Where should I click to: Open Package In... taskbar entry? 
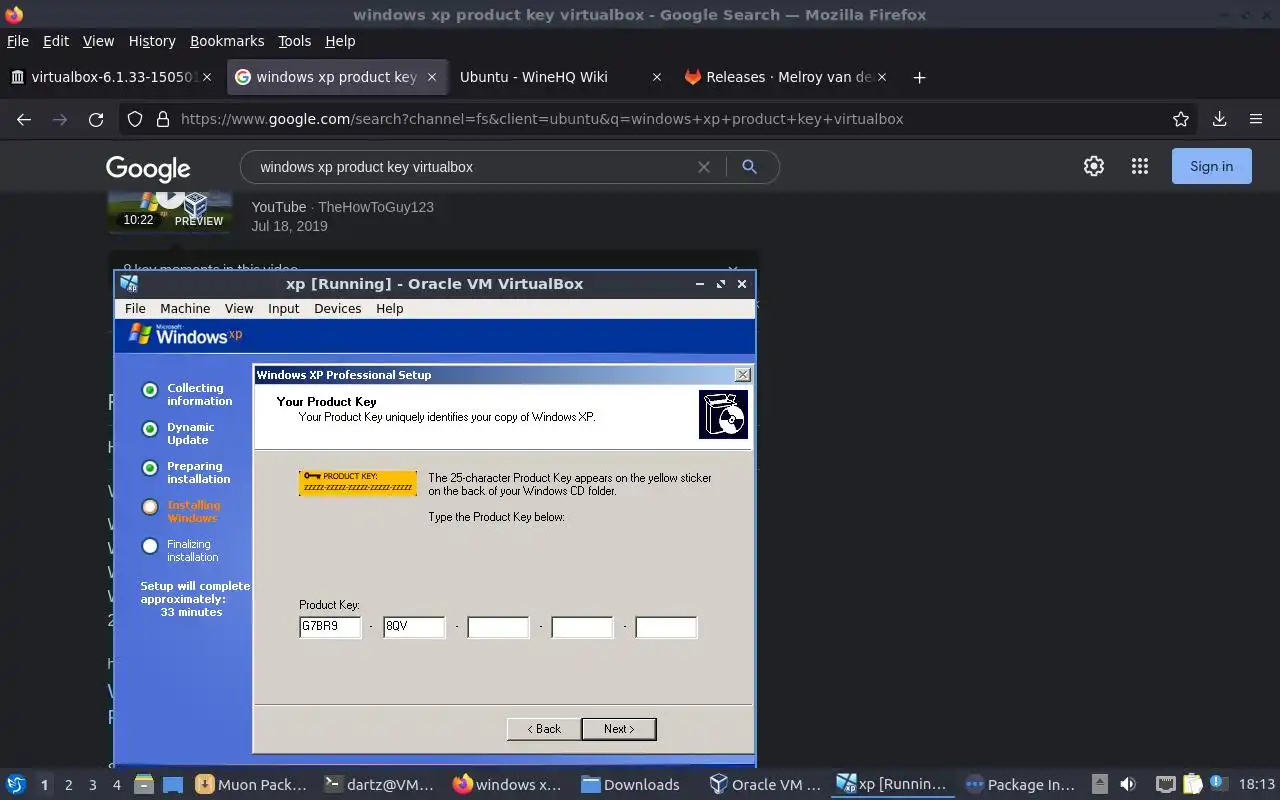click(1021, 785)
